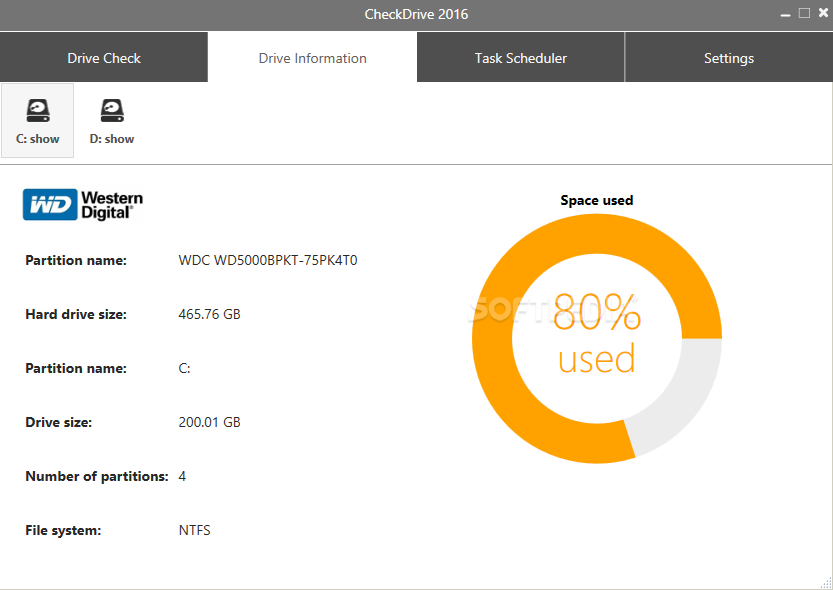Click the orange used segment of the donut chart

492,340
